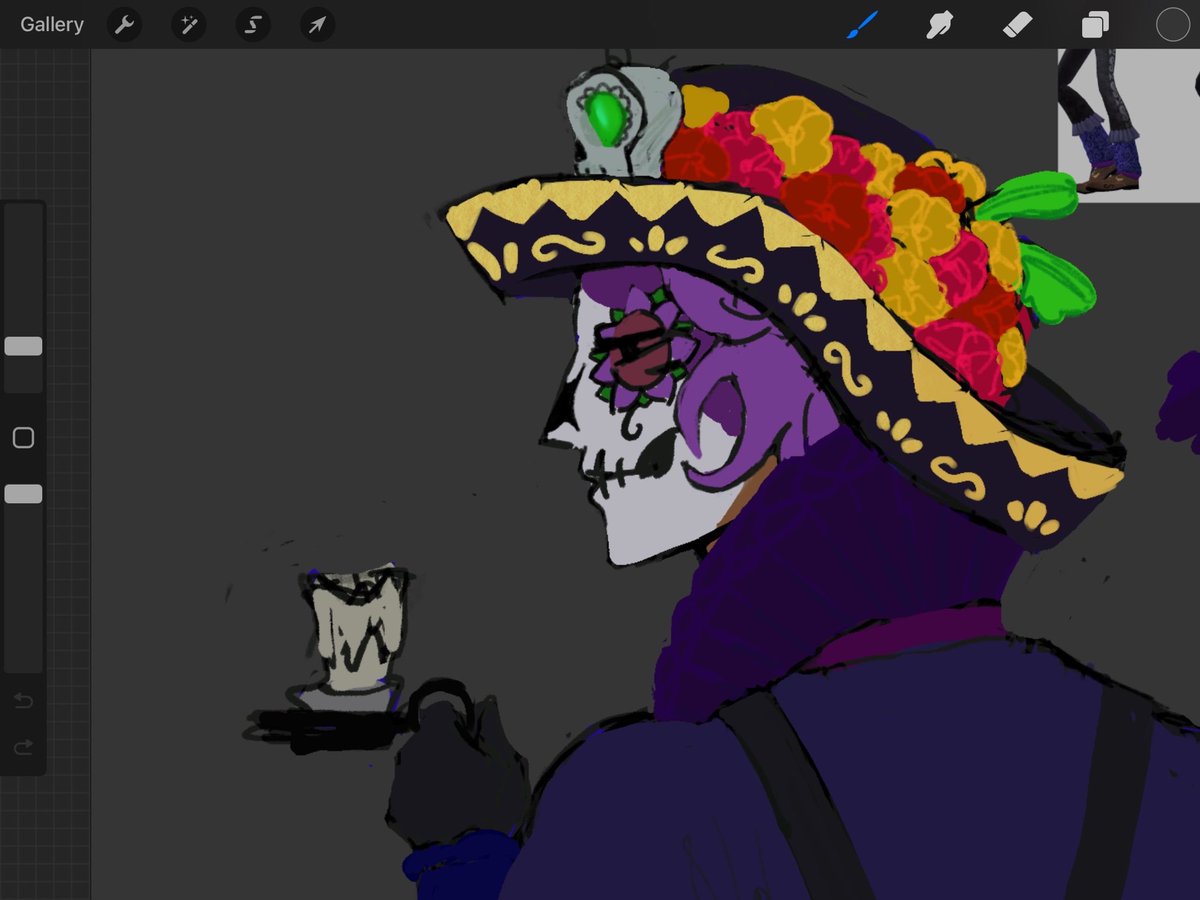Tap the reference image thumbnail

(1128, 125)
